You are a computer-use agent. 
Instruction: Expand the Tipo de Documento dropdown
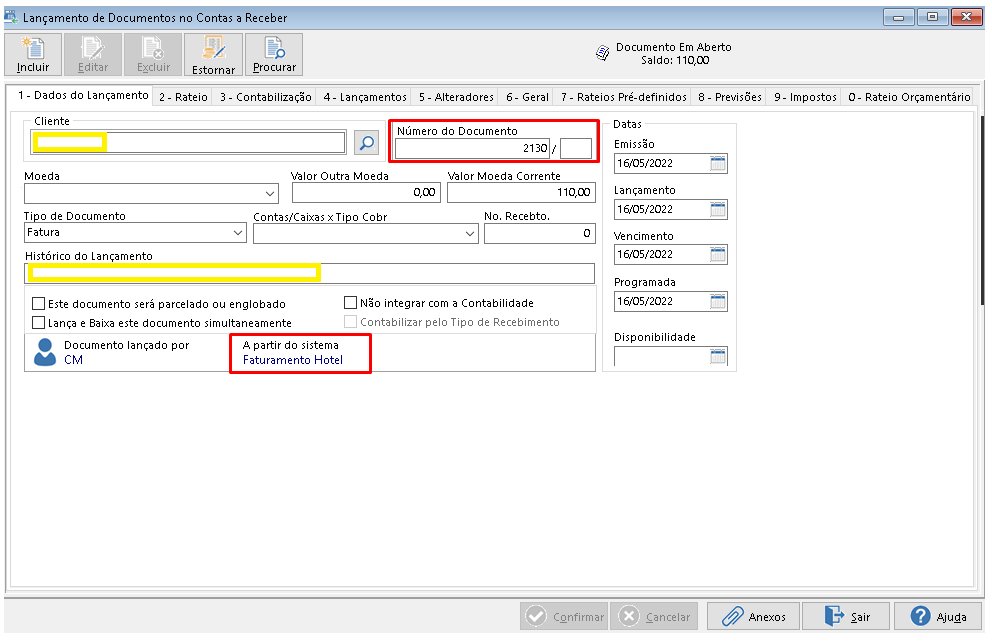point(238,233)
